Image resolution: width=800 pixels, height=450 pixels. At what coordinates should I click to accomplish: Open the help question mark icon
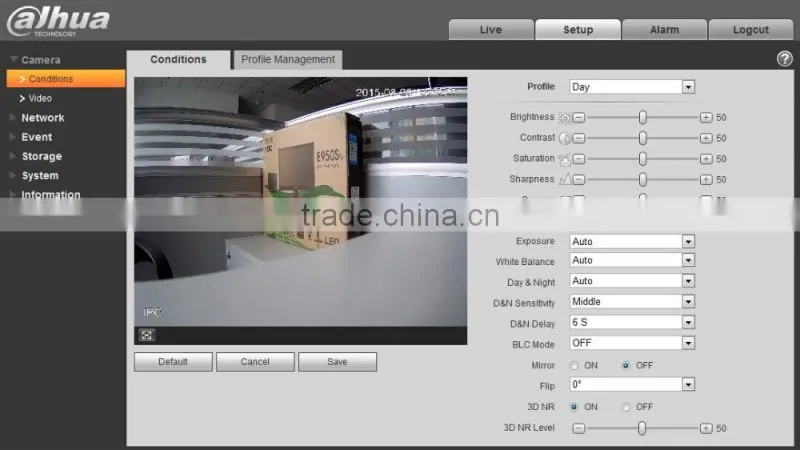(x=784, y=59)
